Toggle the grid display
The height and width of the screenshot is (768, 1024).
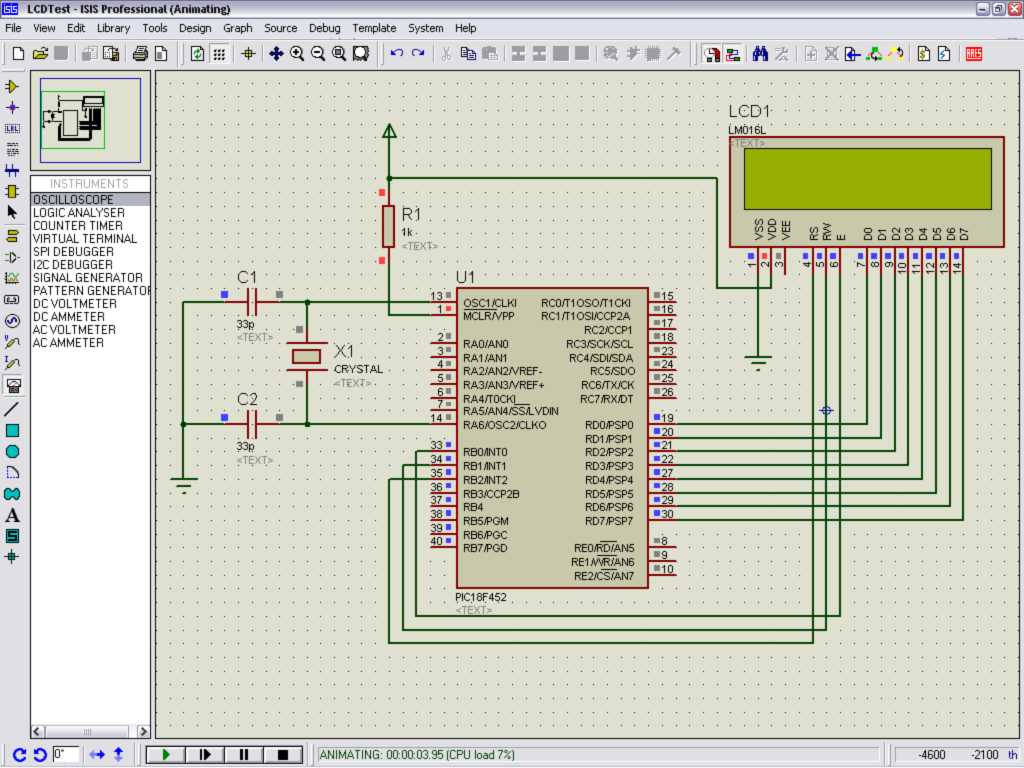coord(219,54)
